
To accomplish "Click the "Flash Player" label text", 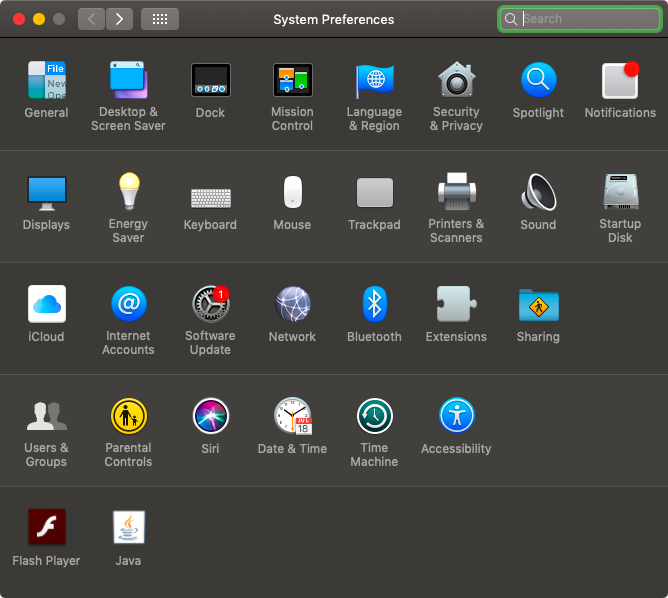I will 46,561.
